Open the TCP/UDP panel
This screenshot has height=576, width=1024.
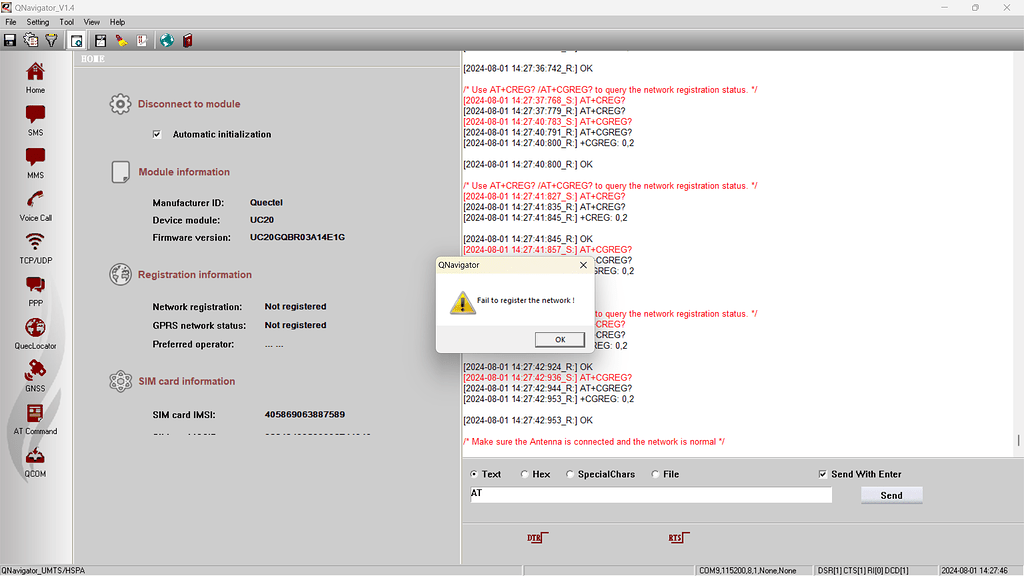[x=34, y=247]
